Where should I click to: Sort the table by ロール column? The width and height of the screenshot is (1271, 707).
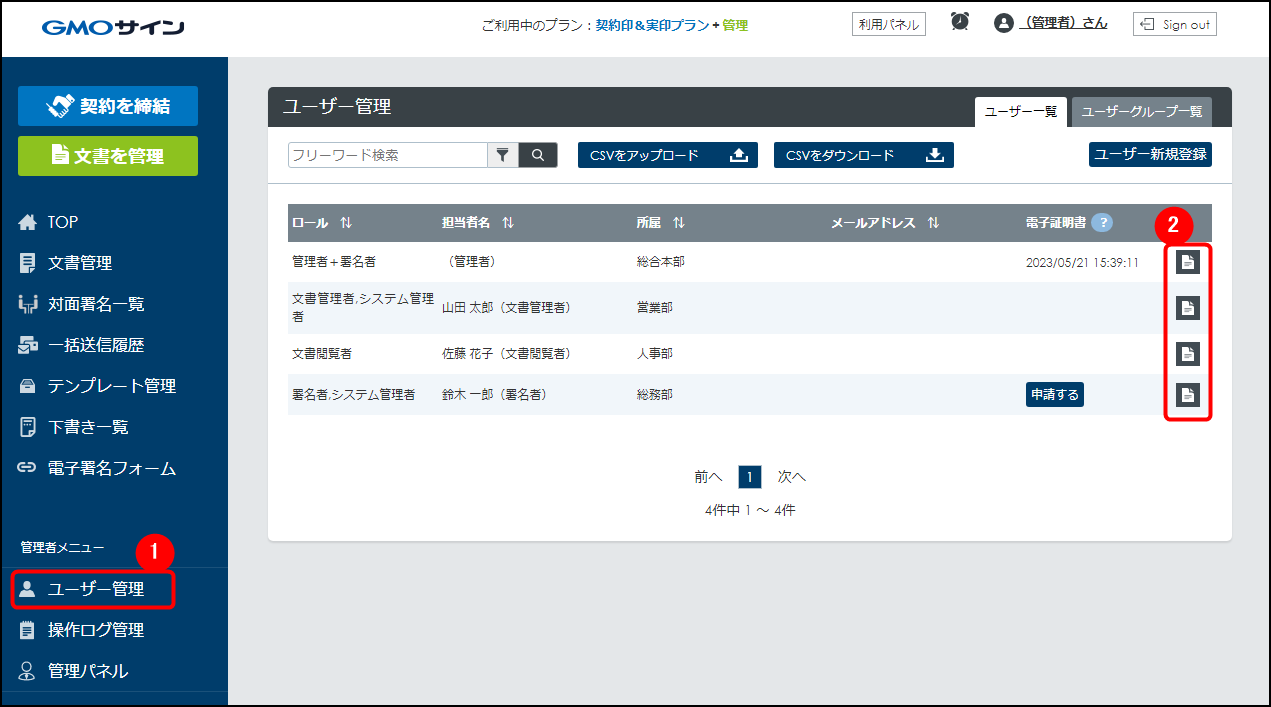click(x=346, y=223)
